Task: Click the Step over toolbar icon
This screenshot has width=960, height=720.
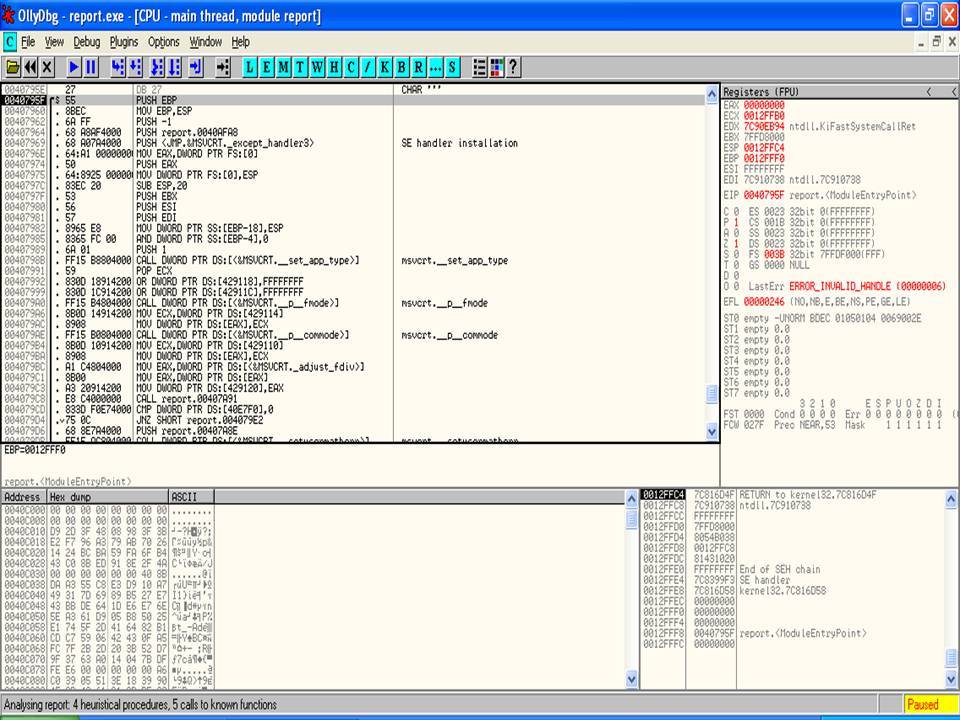Action: tap(135, 67)
